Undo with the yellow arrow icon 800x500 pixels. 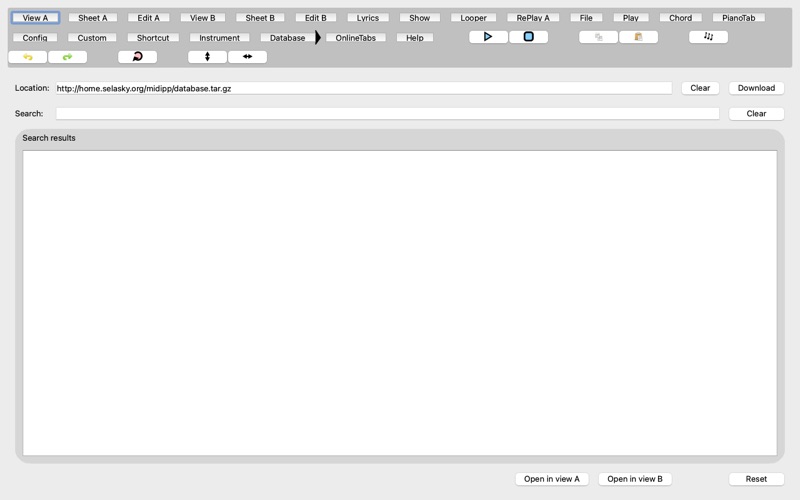pos(28,57)
